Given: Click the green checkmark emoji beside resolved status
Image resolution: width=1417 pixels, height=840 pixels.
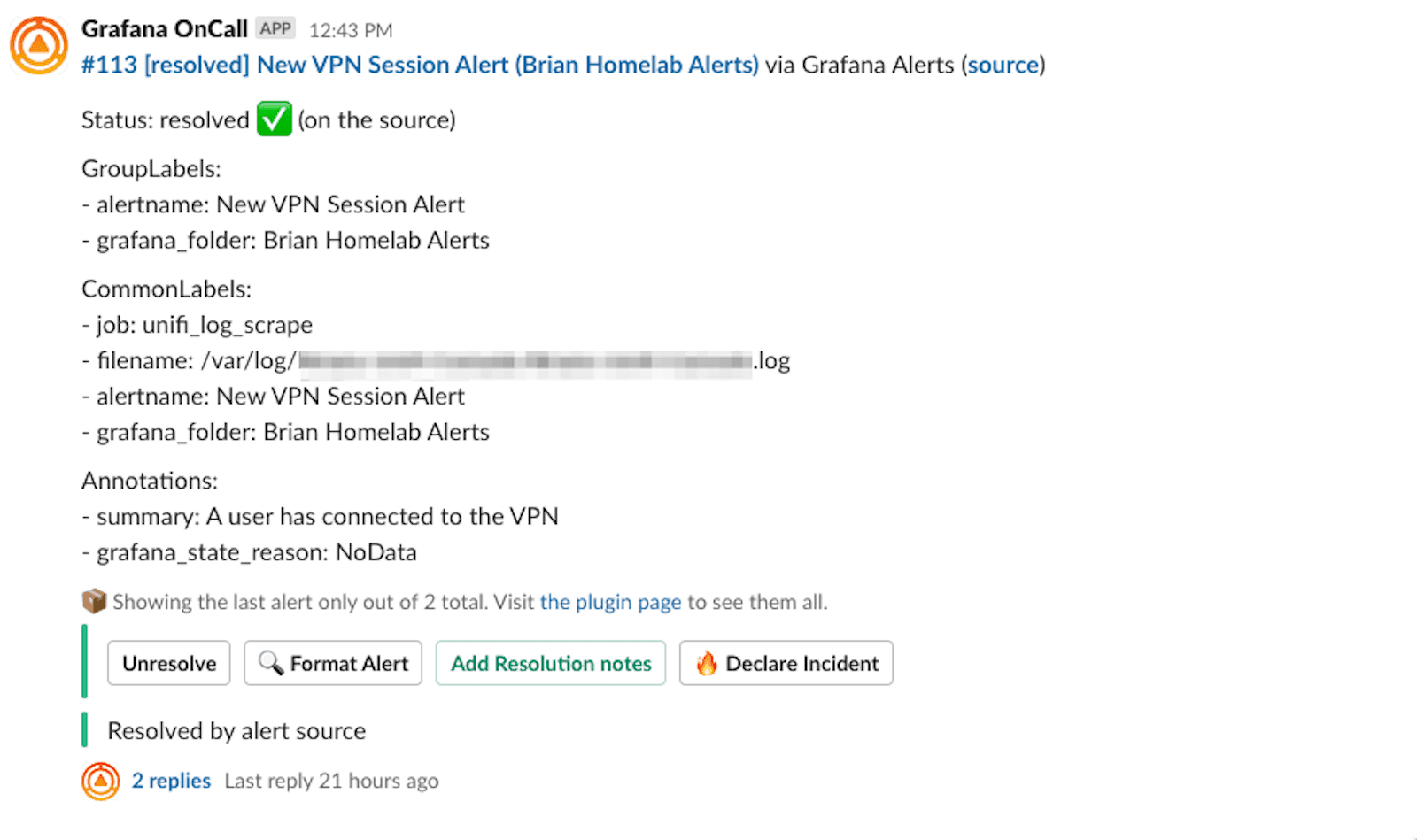Looking at the screenshot, I should coord(275,119).
